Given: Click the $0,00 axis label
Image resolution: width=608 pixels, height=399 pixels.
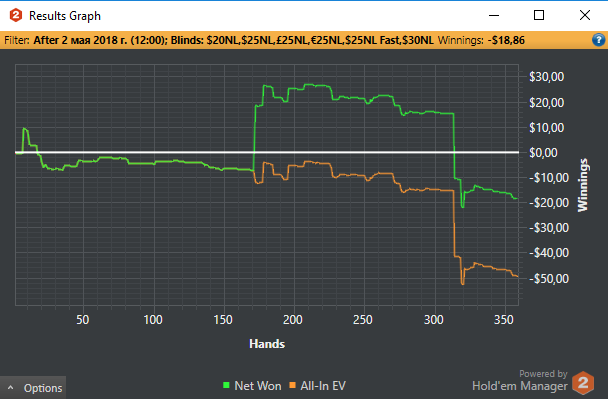Looking at the screenshot, I should (543, 153).
